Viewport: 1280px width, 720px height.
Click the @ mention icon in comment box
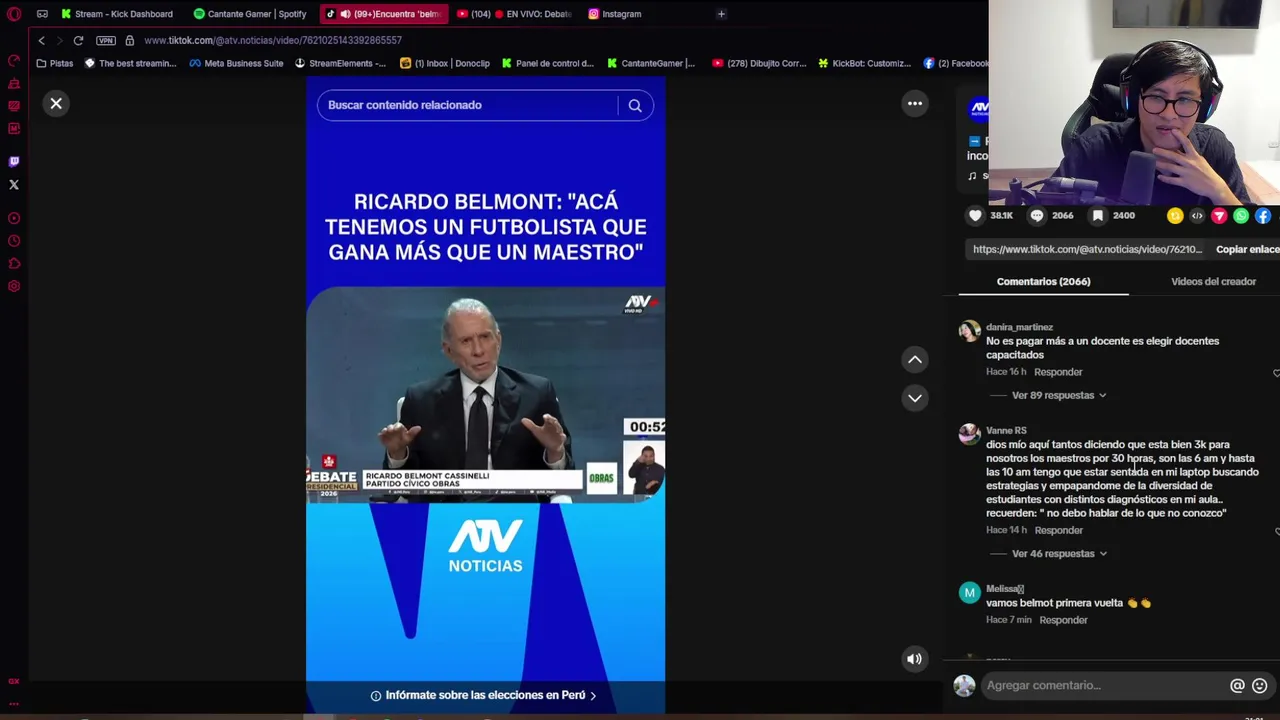tap(1237, 685)
